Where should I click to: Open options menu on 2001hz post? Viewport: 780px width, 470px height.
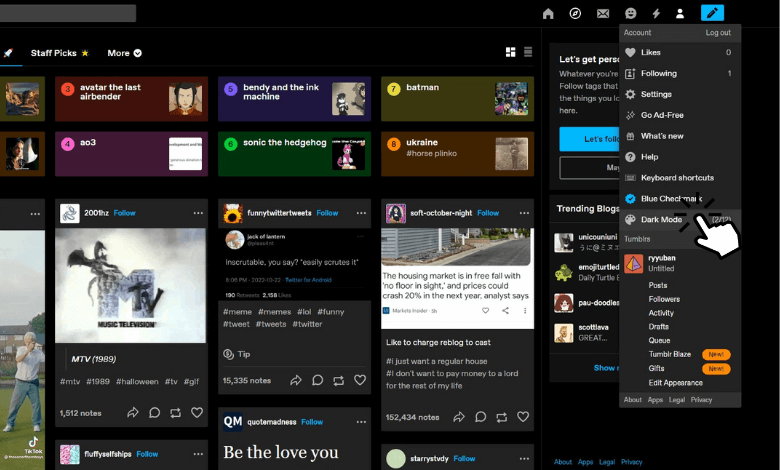198,213
